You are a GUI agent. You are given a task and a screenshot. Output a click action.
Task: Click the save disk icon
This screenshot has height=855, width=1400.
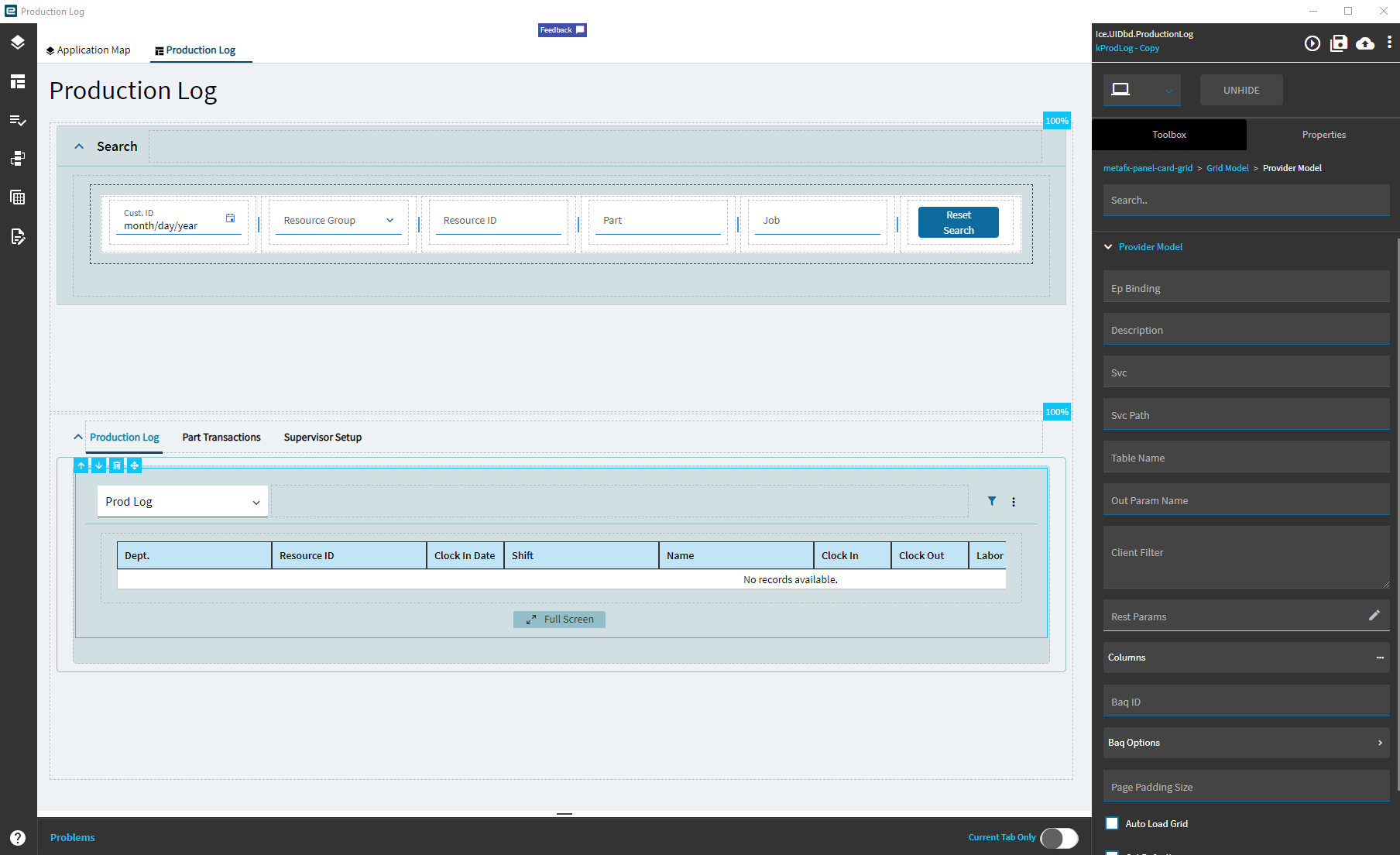(x=1339, y=43)
